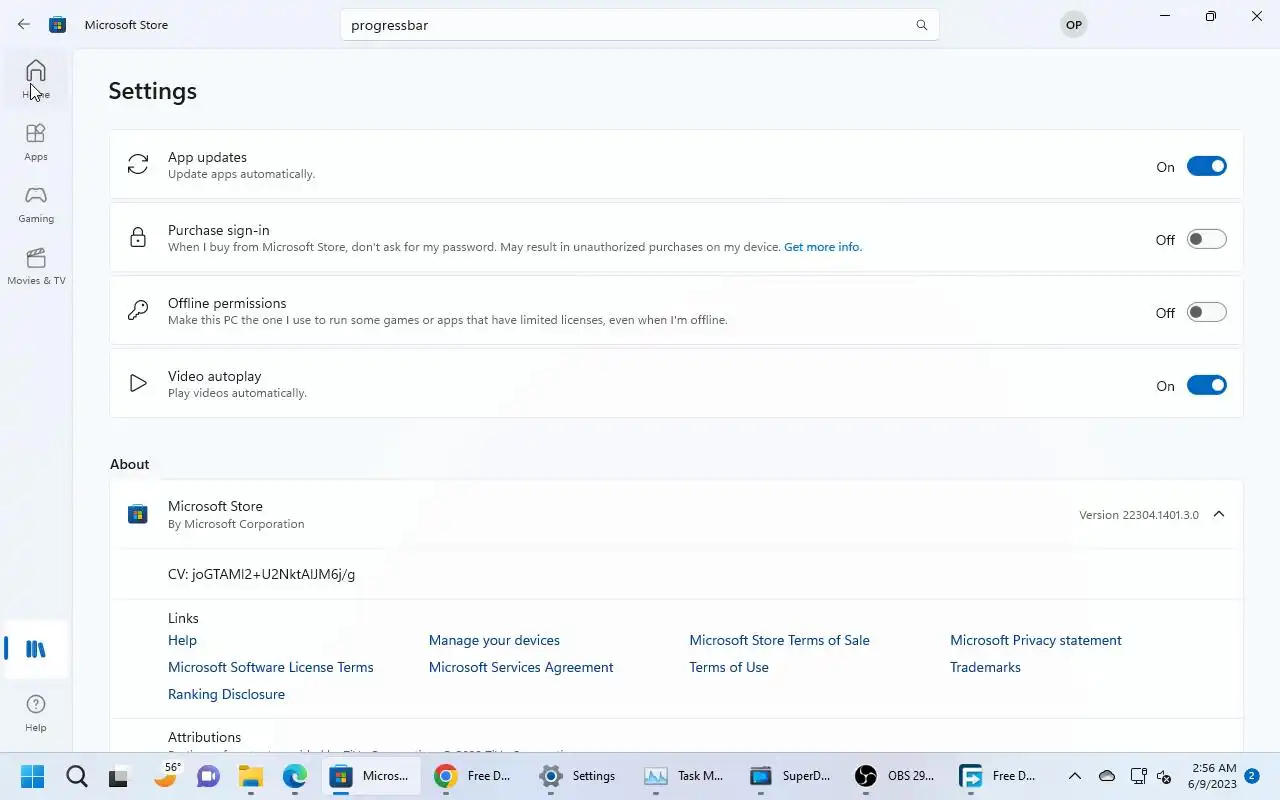Image resolution: width=1280 pixels, height=800 pixels.
Task: Open the Ranking Disclosure link
Action: point(226,694)
